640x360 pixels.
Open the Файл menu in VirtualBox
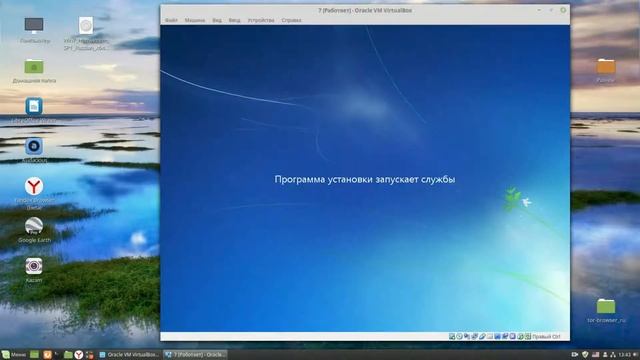pyautogui.click(x=171, y=20)
